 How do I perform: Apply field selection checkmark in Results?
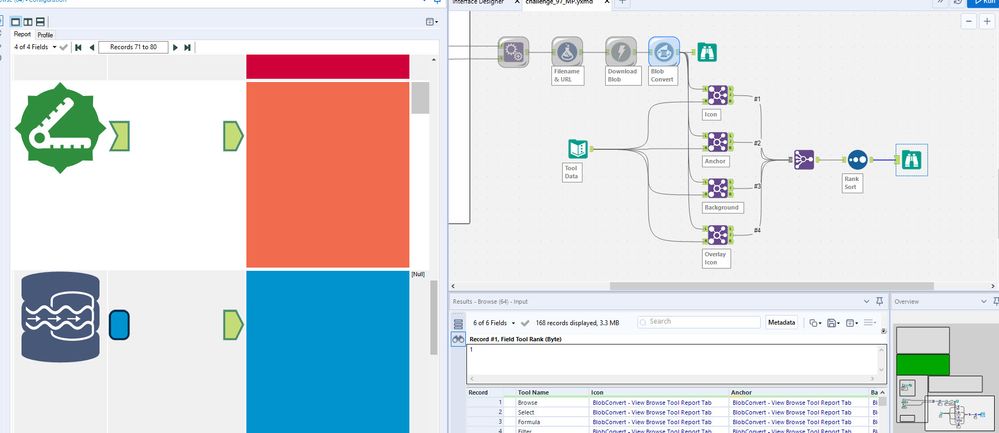tap(525, 323)
